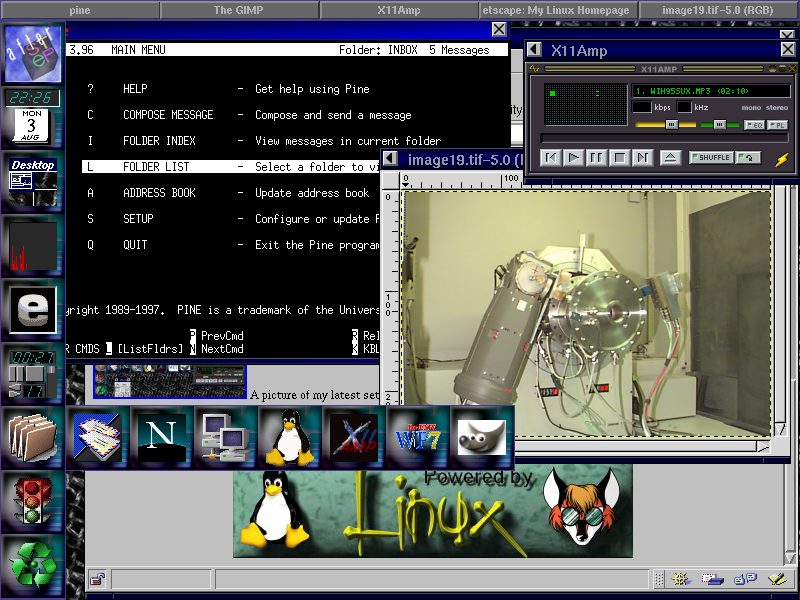Toggle the X11Amp equalizer (EQ) button
The height and width of the screenshot is (600, 800).
pos(754,125)
